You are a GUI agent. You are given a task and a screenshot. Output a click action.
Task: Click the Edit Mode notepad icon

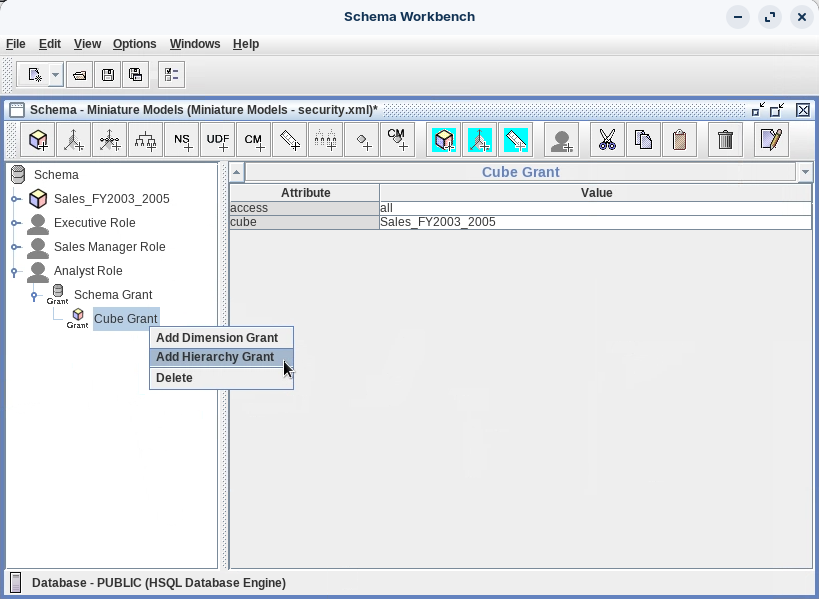(x=770, y=141)
